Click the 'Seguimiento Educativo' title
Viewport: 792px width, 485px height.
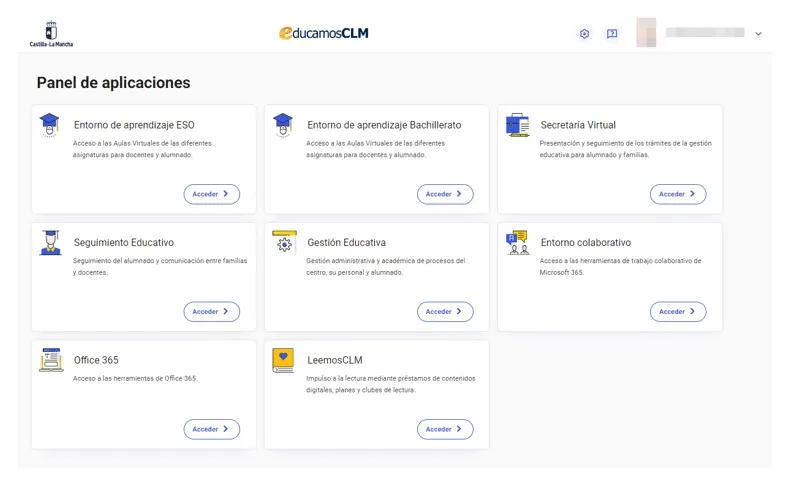click(x=124, y=242)
